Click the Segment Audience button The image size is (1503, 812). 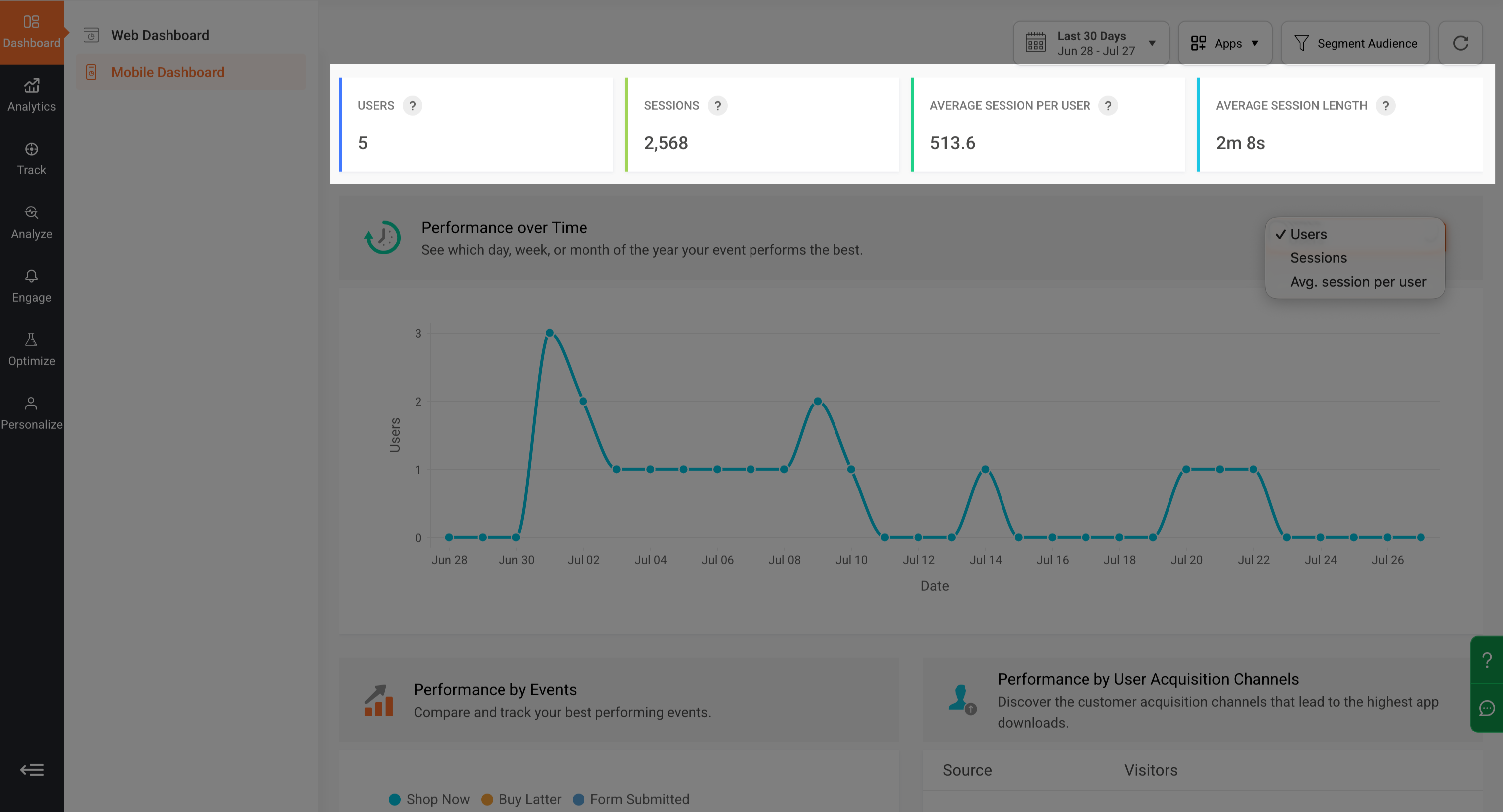tap(1355, 43)
